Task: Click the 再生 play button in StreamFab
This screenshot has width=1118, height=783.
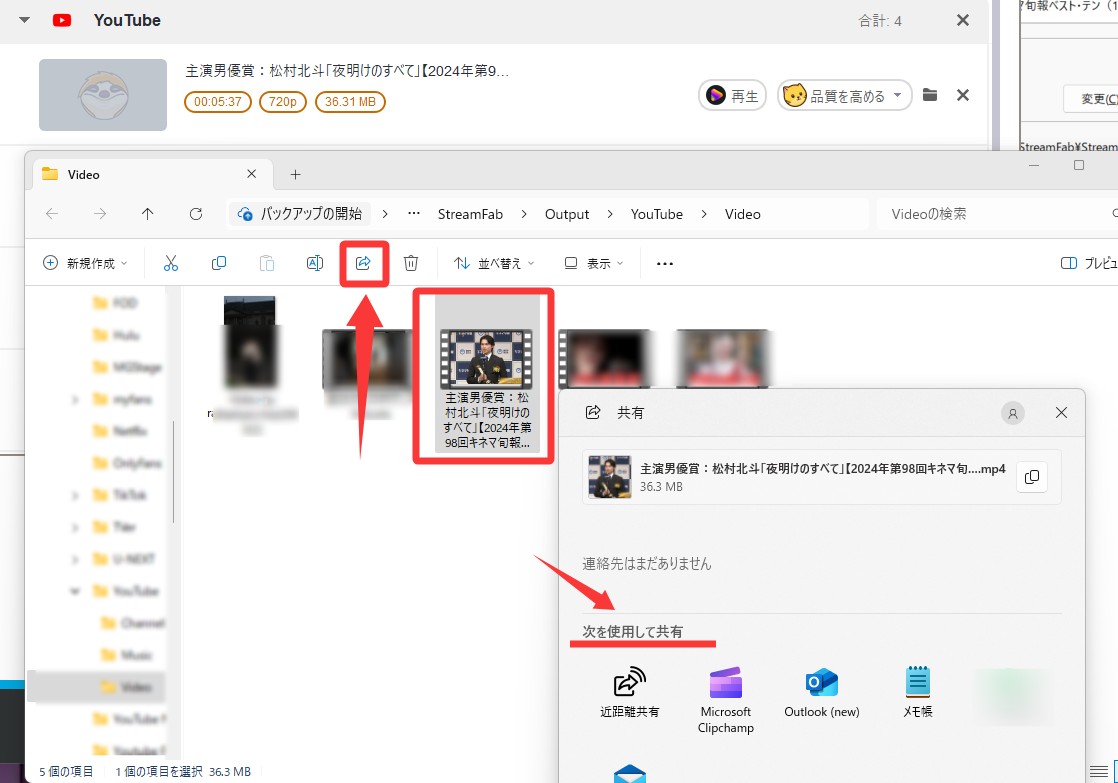Action: click(732, 96)
